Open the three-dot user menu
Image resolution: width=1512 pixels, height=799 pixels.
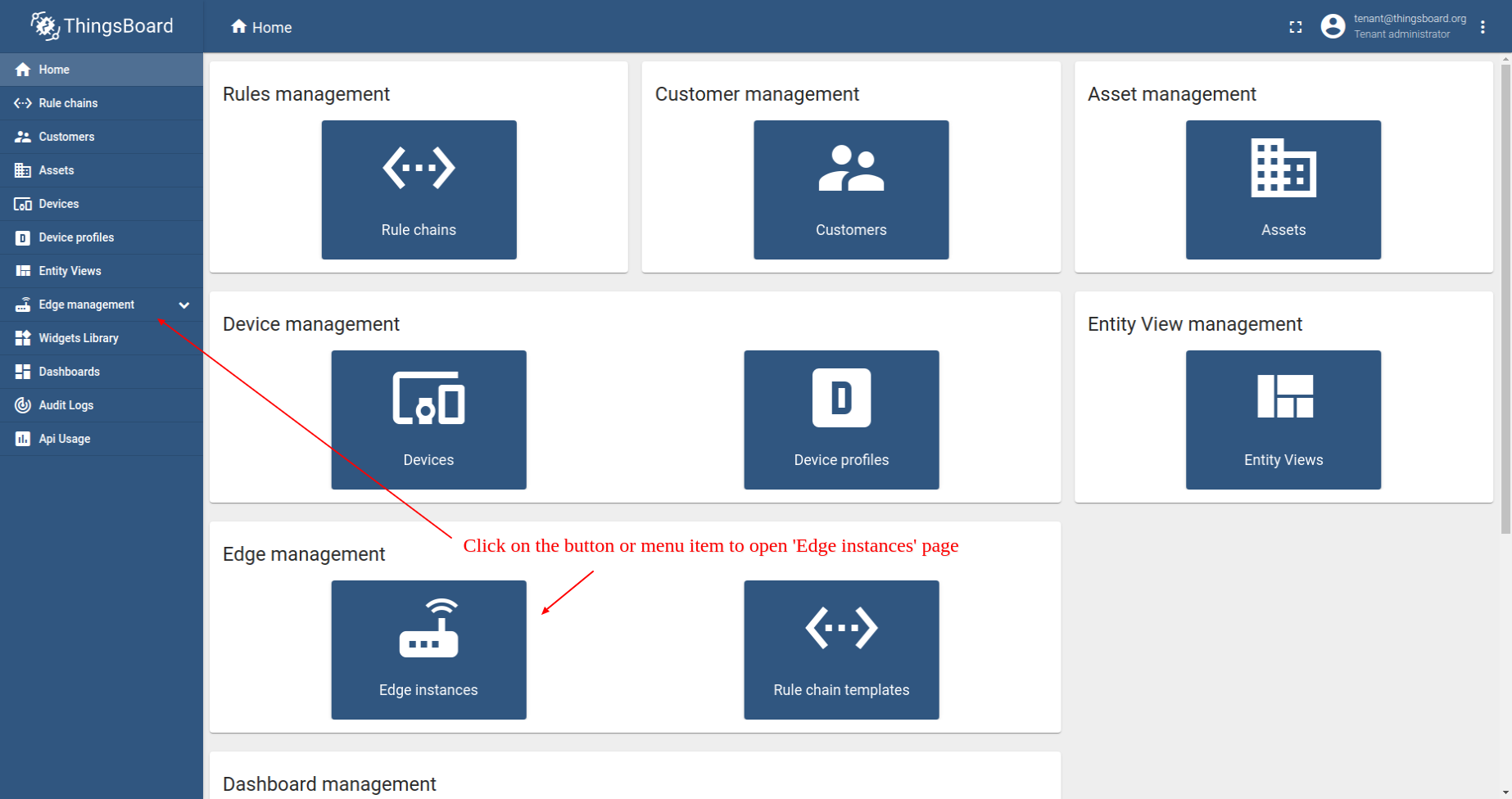(1483, 27)
